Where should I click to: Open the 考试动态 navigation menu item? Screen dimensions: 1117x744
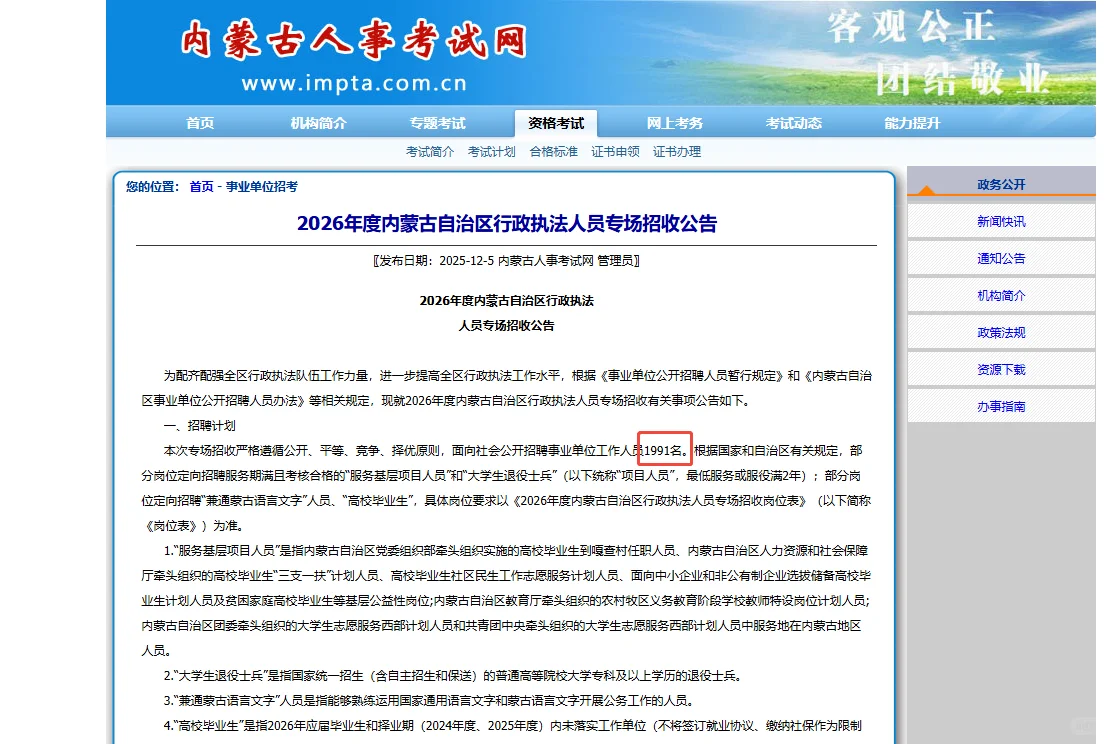(x=793, y=122)
